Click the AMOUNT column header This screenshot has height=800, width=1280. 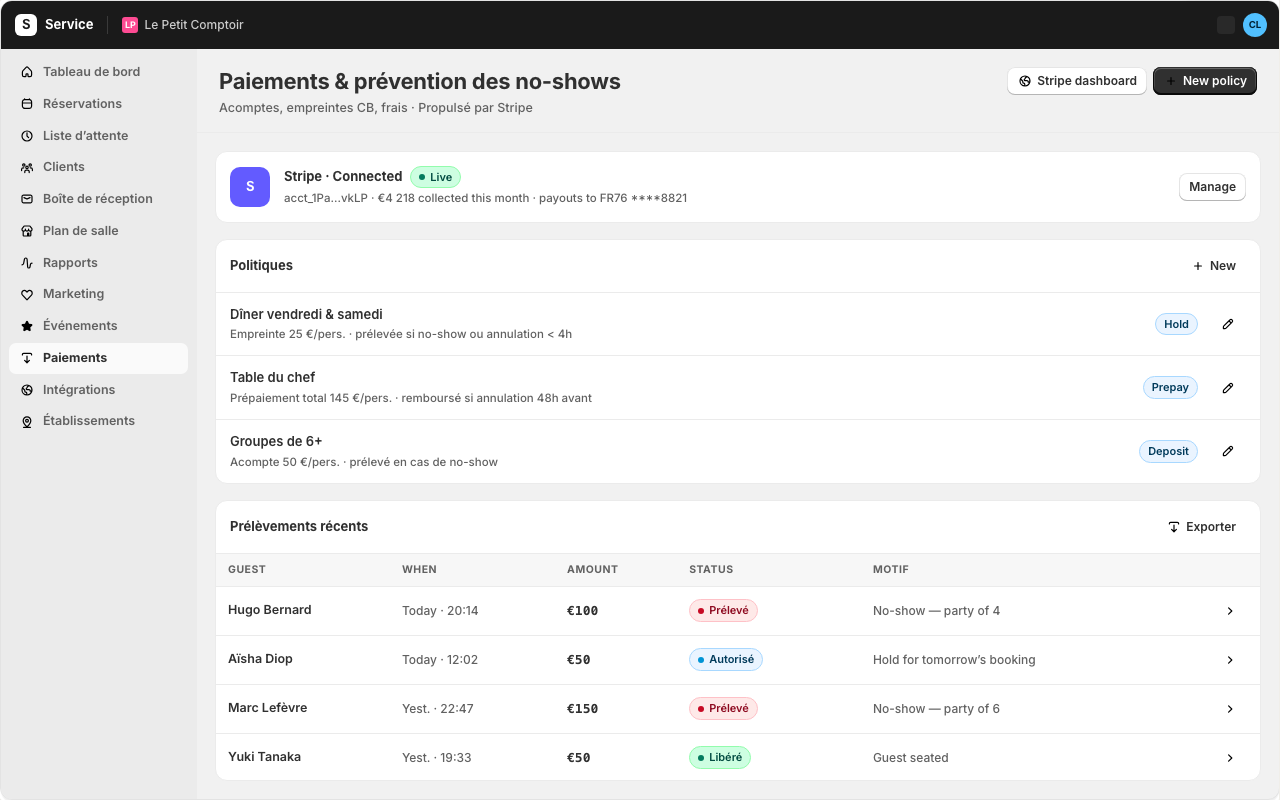pyautogui.click(x=592, y=570)
